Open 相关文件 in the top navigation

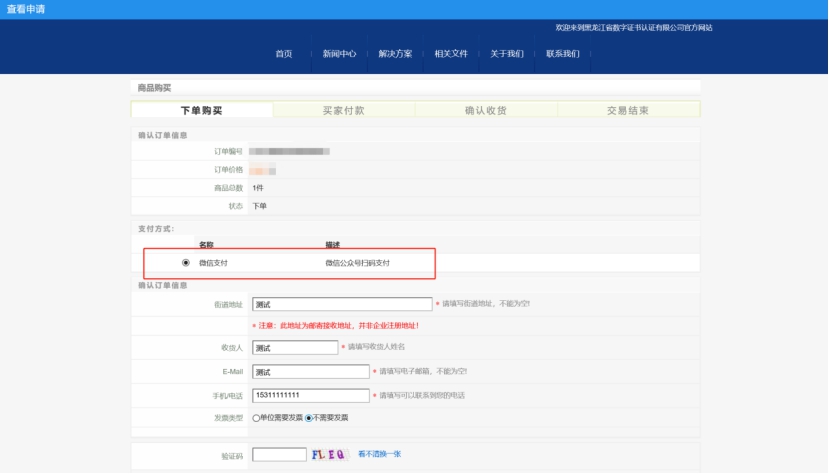click(x=451, y=54)
